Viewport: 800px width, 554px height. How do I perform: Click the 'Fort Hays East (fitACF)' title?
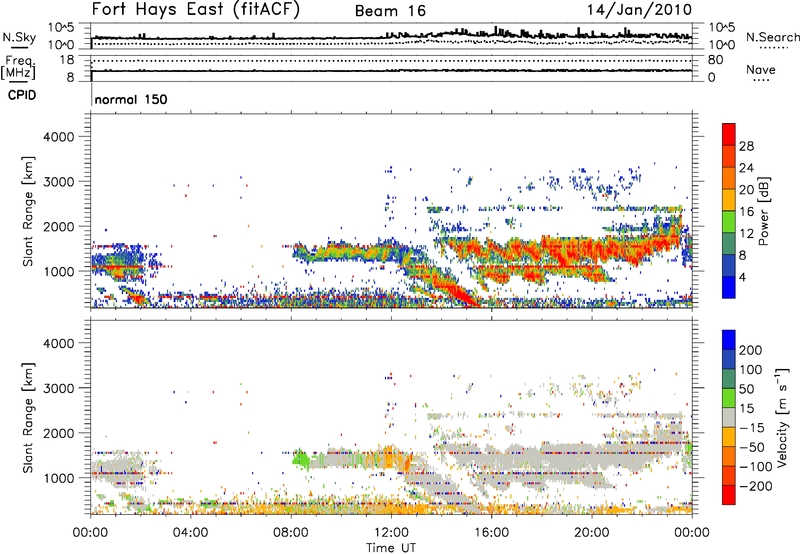click(196, 9)
